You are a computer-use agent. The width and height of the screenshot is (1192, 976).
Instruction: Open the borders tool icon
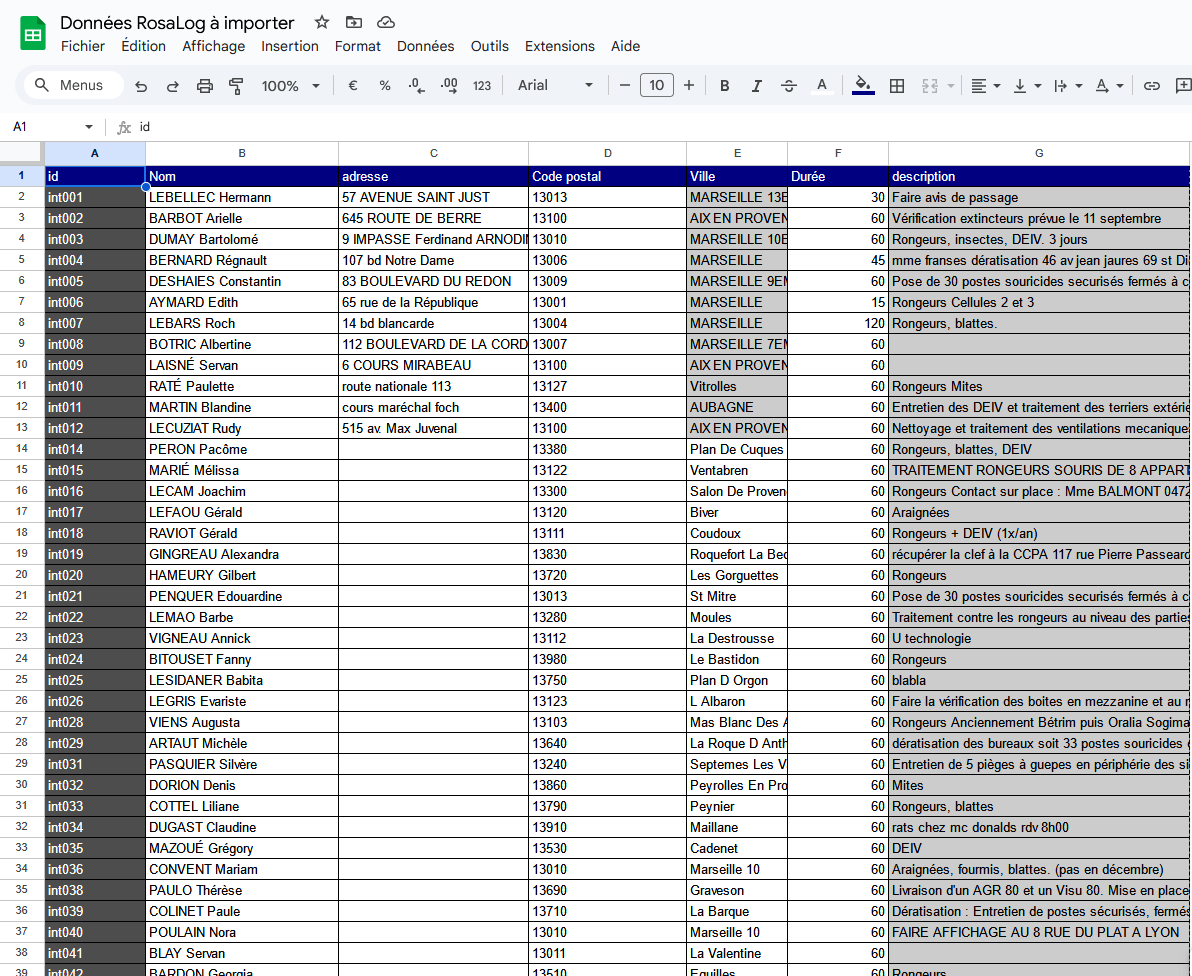[x=897, y=86]
